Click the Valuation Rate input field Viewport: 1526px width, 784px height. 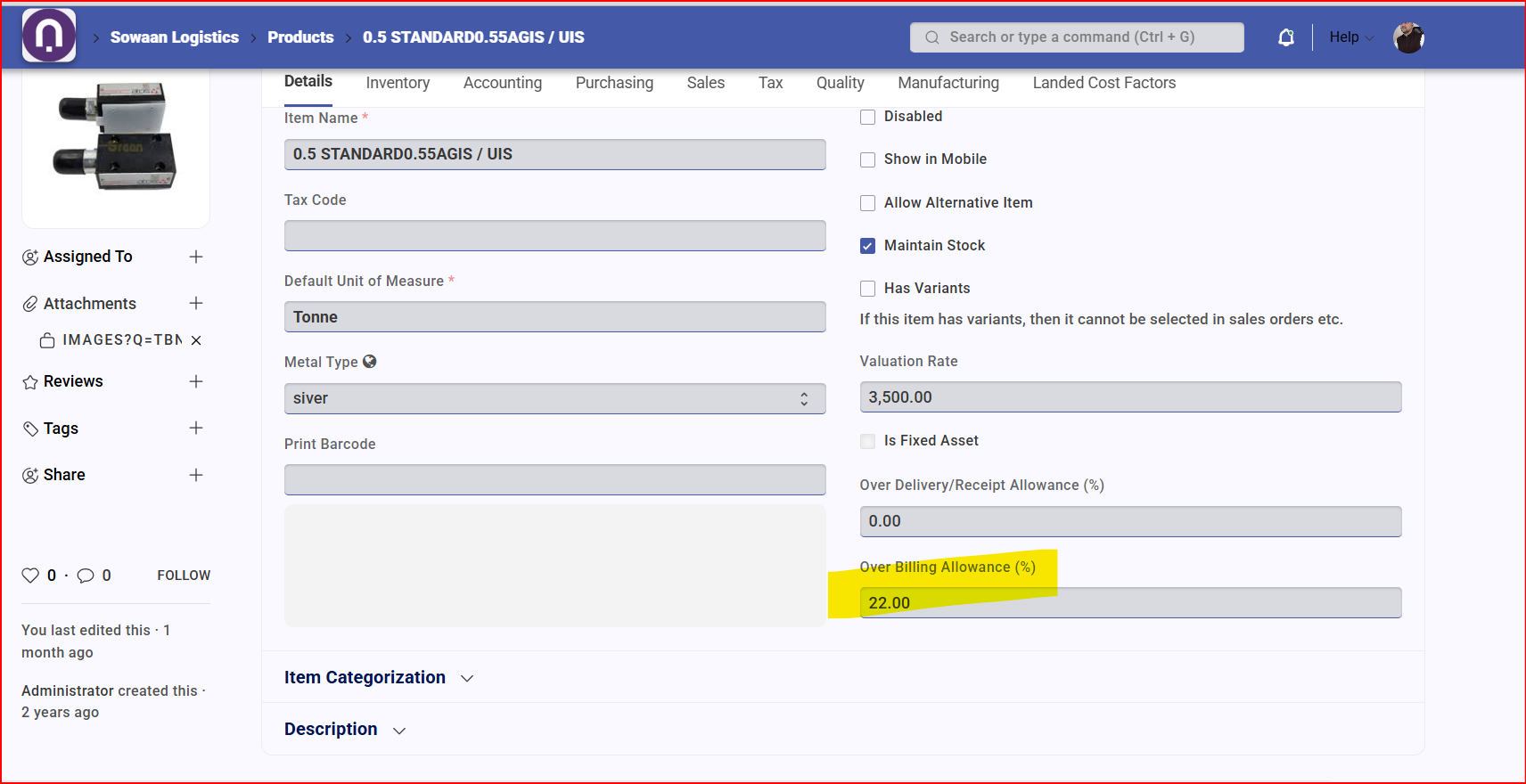pos(1129,397)
